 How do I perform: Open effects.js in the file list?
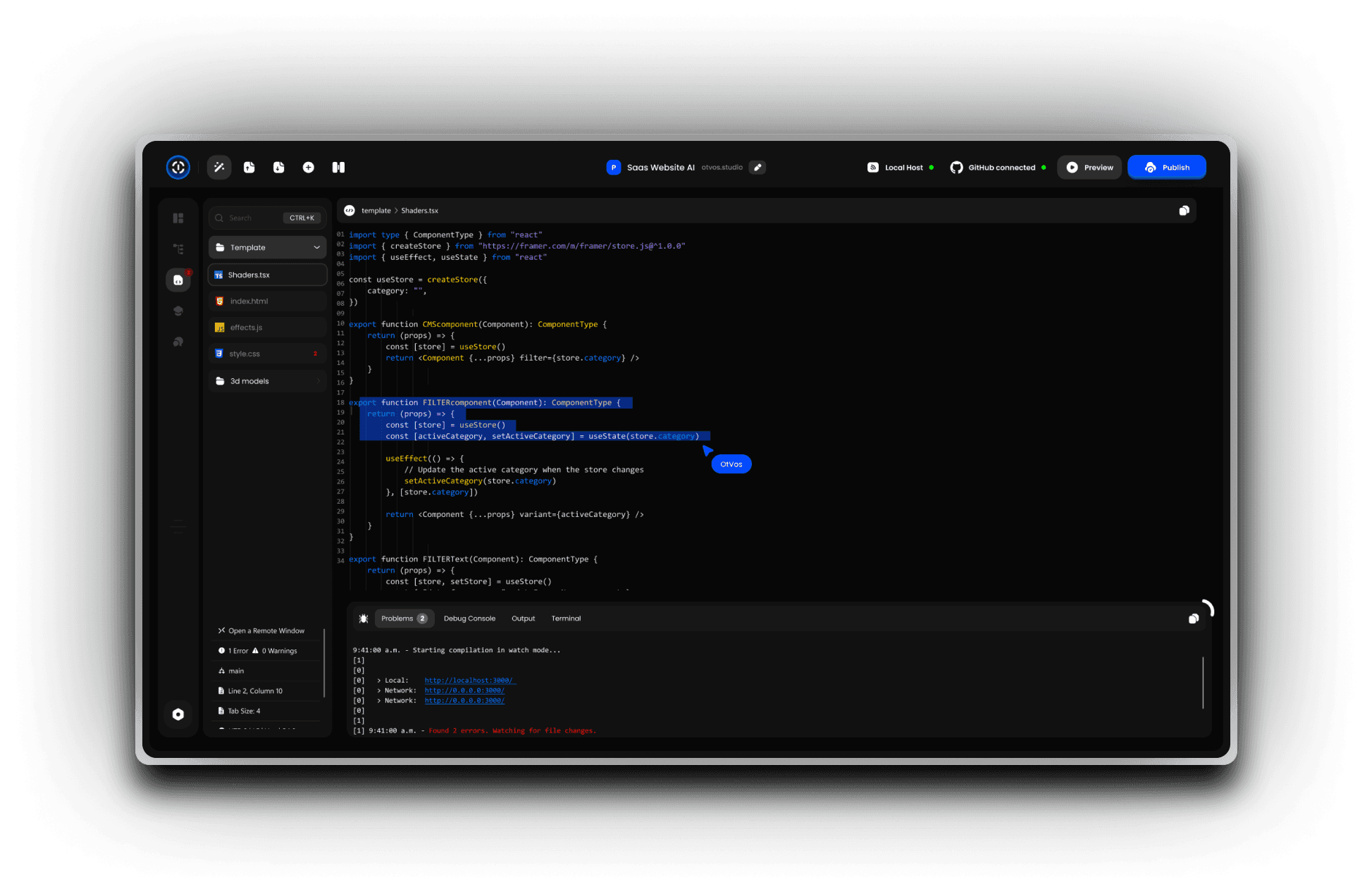coord(268,328)
